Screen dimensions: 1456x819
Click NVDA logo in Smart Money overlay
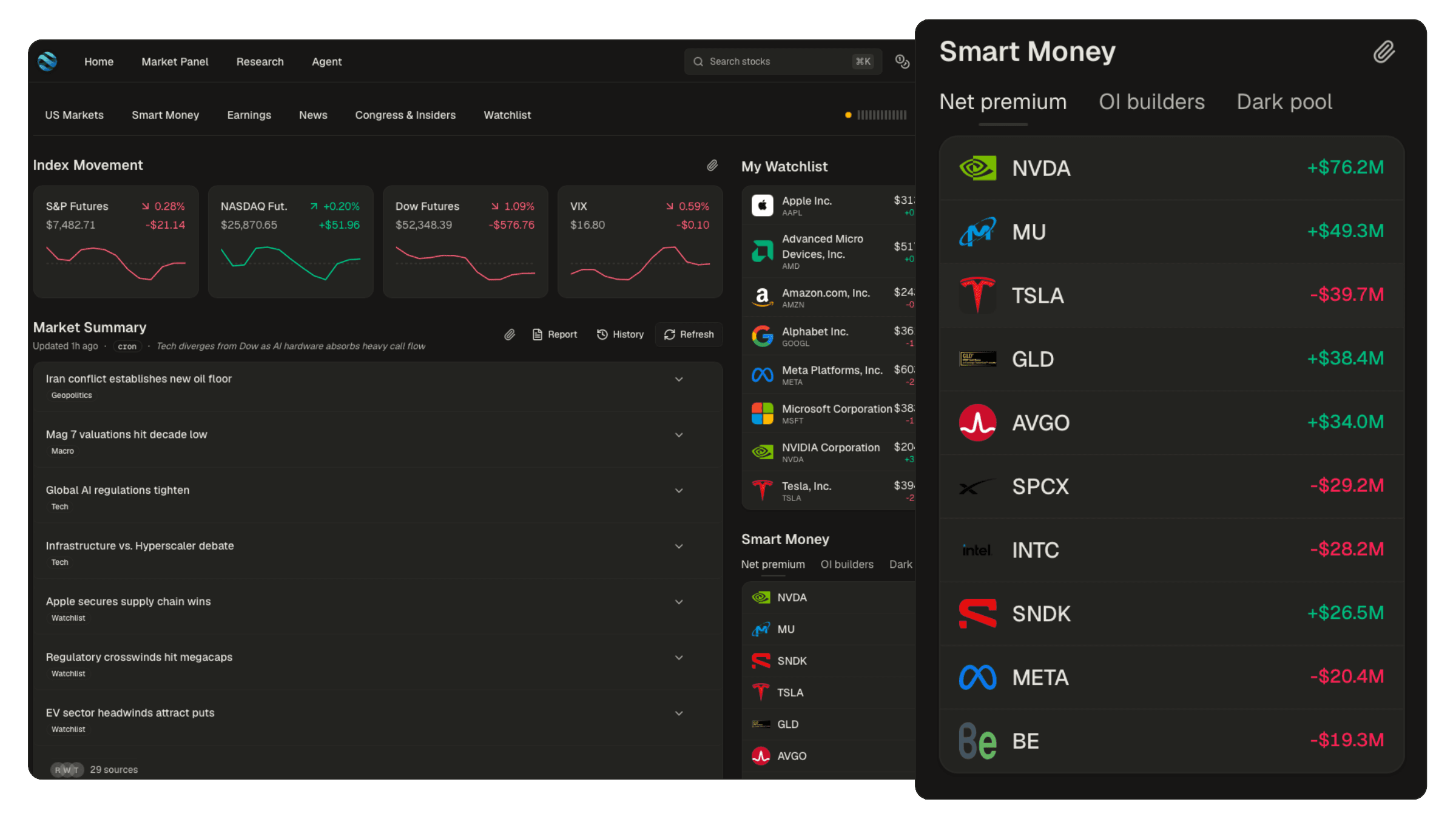click(x=977, y=168)
